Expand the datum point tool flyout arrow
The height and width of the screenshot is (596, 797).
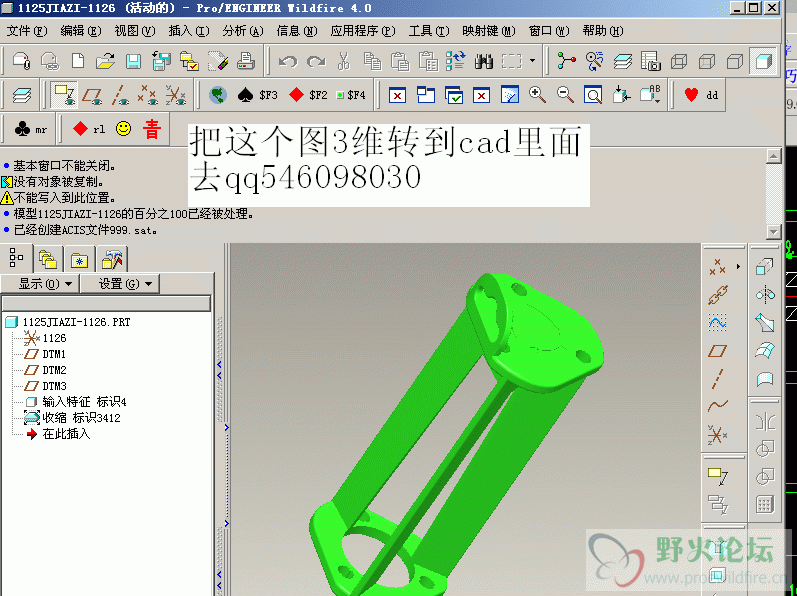(738, 266)
